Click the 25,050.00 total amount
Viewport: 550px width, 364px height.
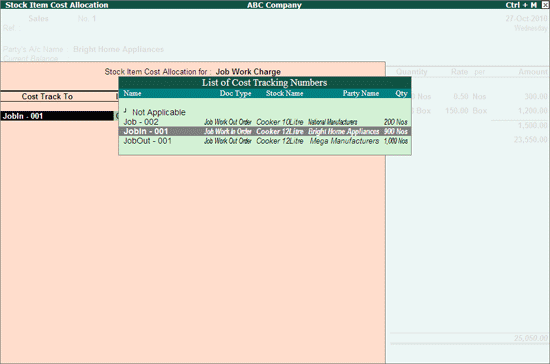click(x=531, y=338)
